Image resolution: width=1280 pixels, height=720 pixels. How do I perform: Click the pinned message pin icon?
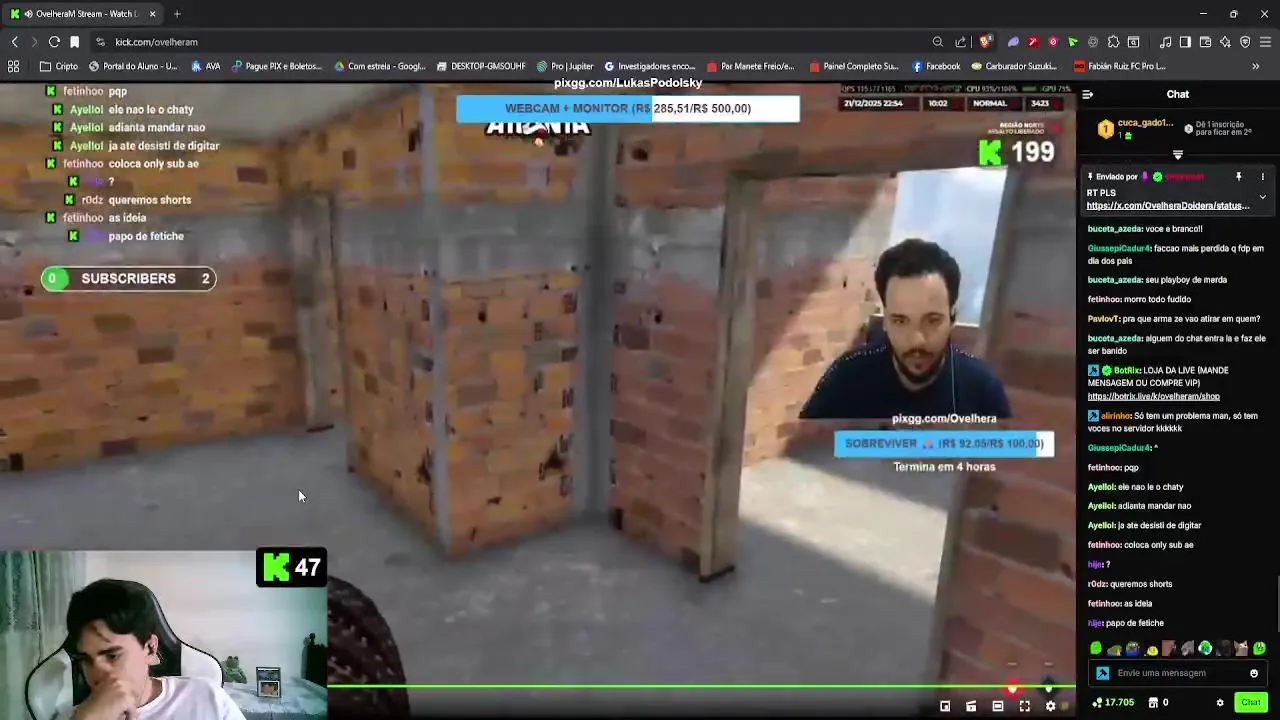tap(1238, 177)
